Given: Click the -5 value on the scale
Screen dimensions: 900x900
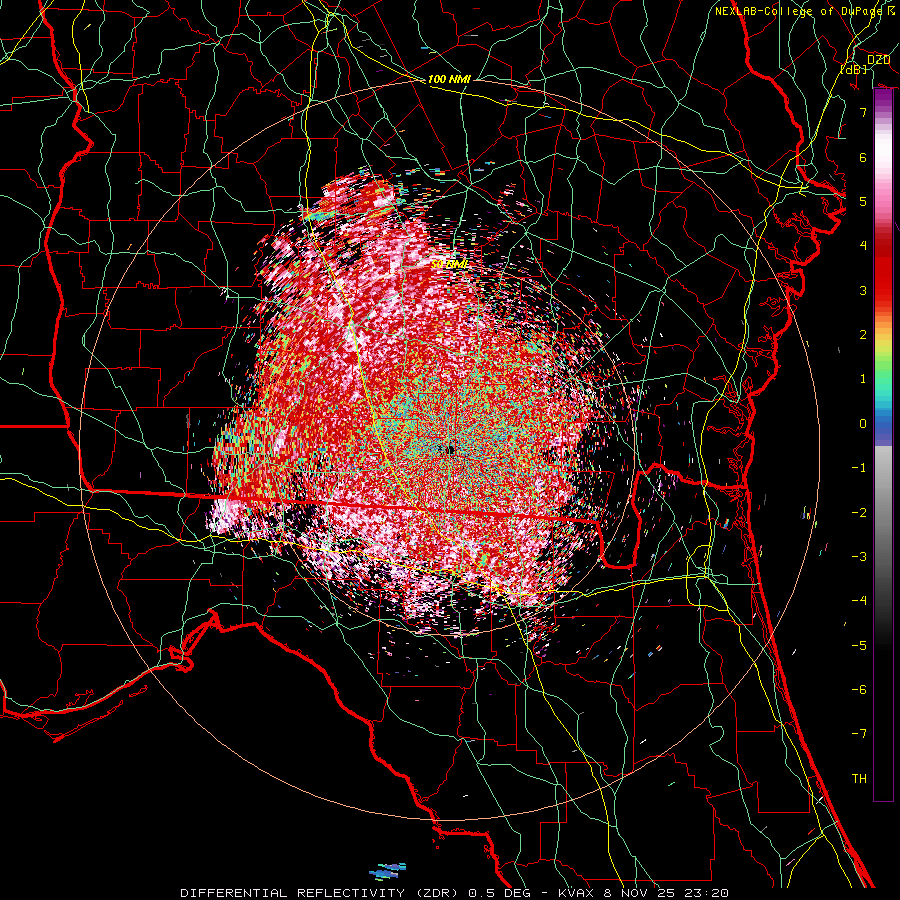Looking at the screenshot, I should coord(859,646).
